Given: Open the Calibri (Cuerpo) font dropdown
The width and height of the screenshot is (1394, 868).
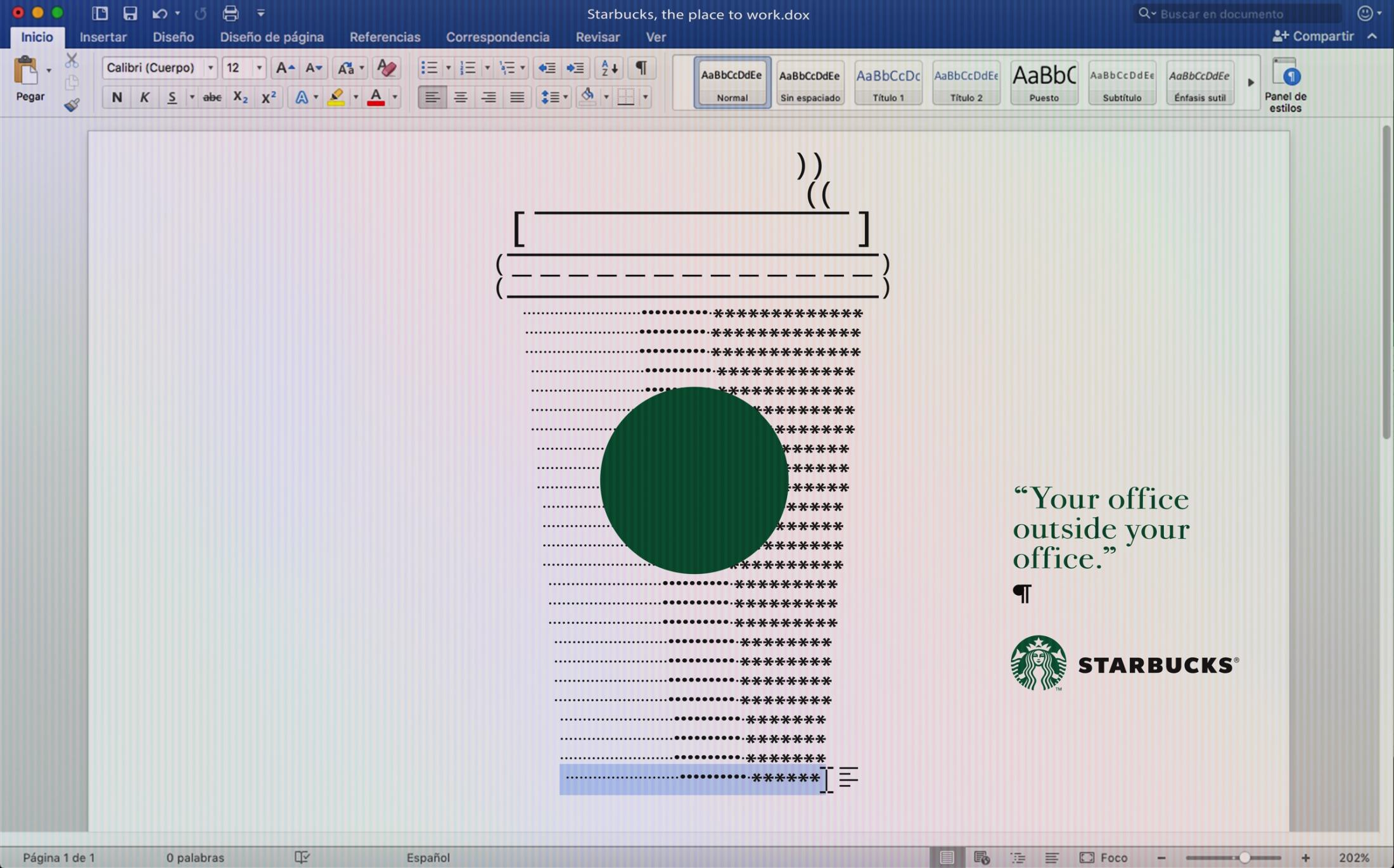Looking at the screenshot, I should coord(210,68).
